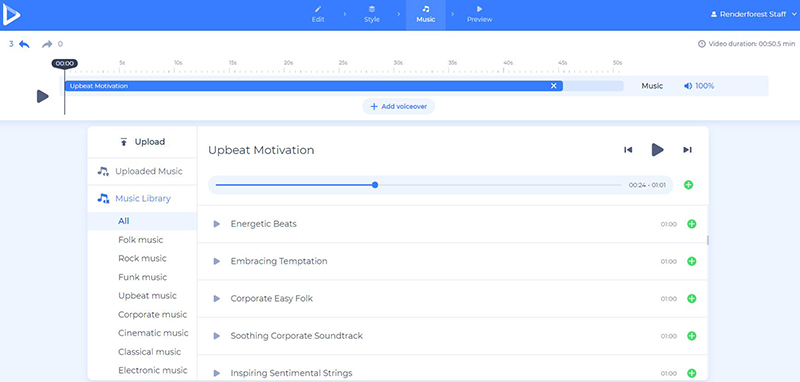Click the Energetic Beats track title
The height and width of the screenshot is (382, 800).
[263, 224]
